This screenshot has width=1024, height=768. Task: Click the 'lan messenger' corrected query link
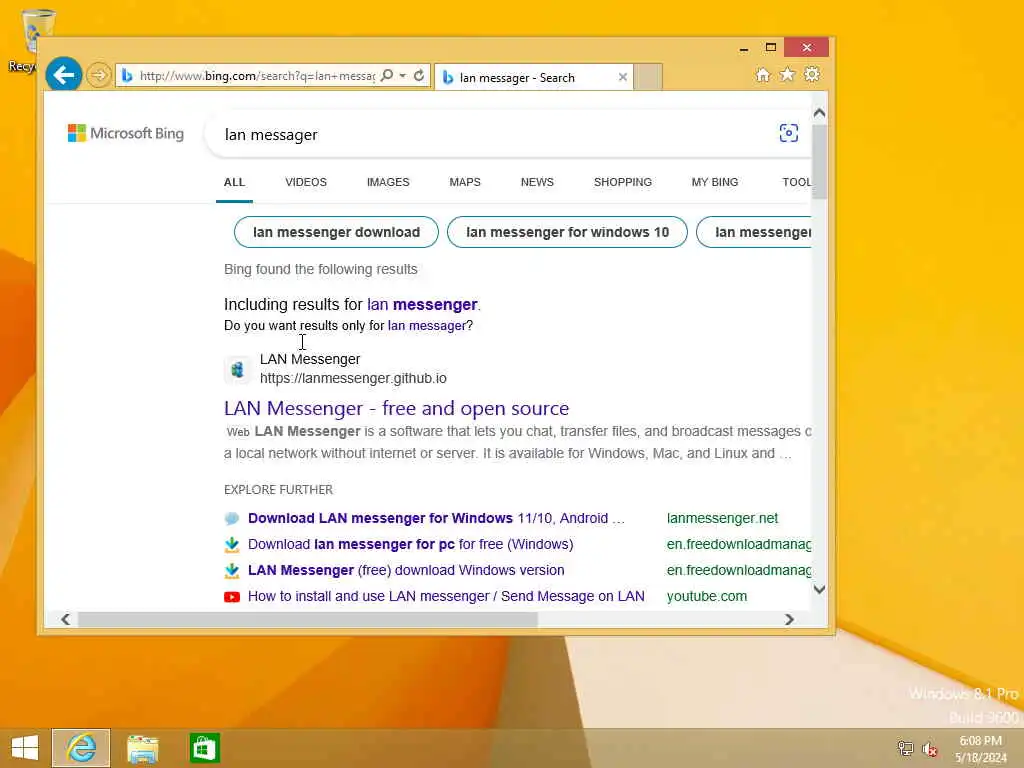coord(422,304)
